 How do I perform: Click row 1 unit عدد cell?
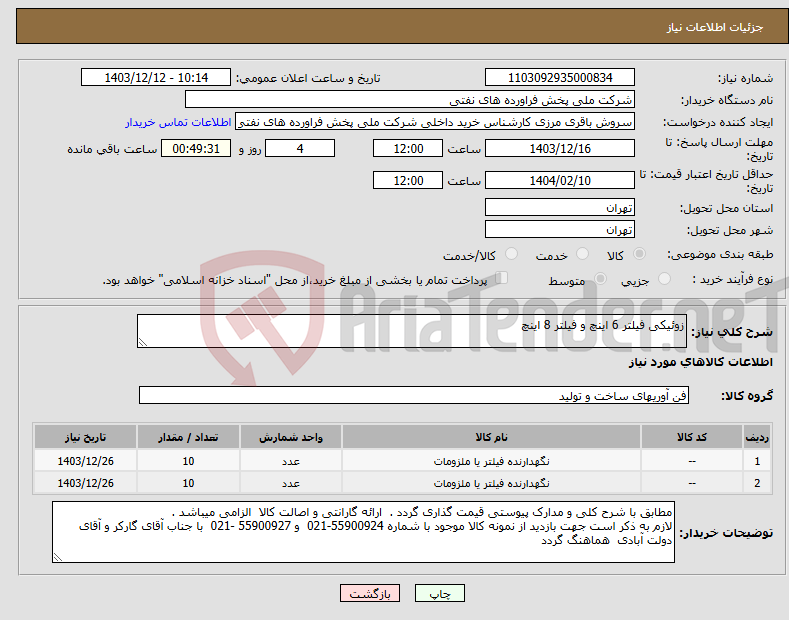click(x=291, y=461)
